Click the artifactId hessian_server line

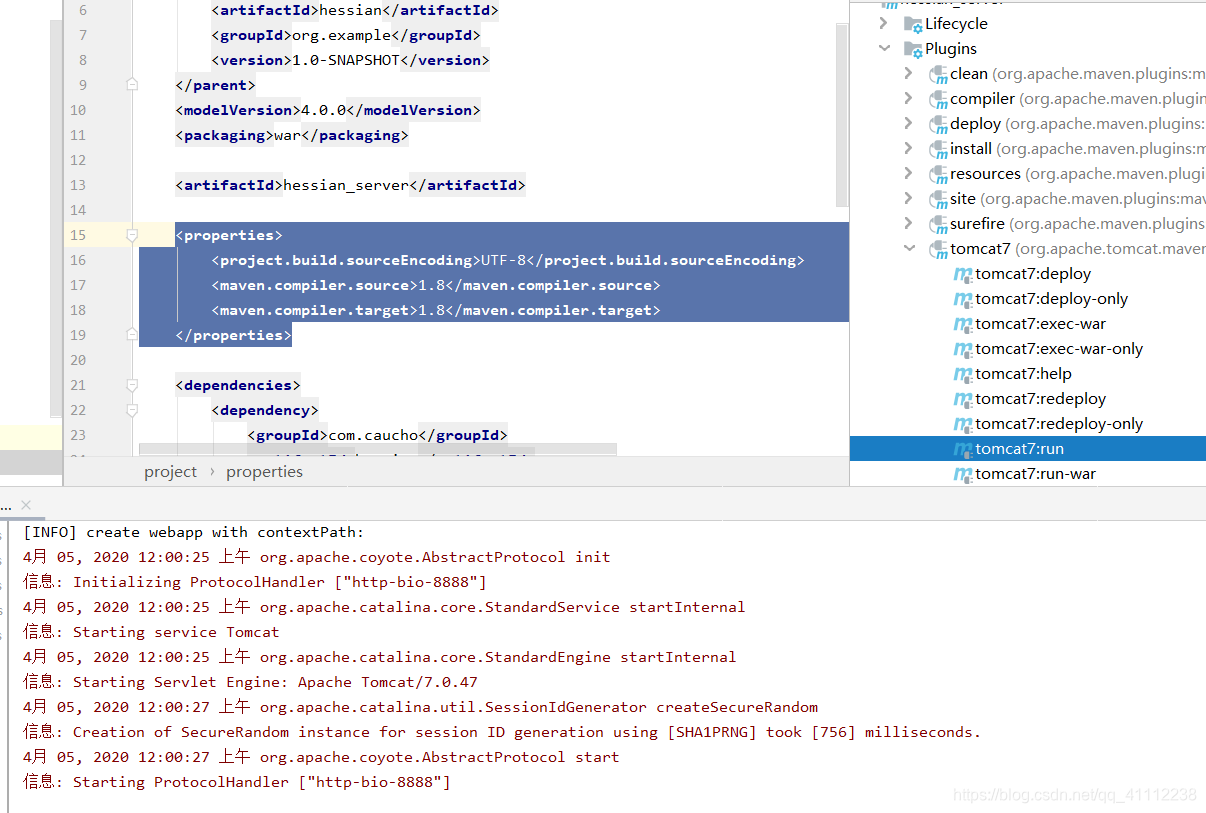350,185
